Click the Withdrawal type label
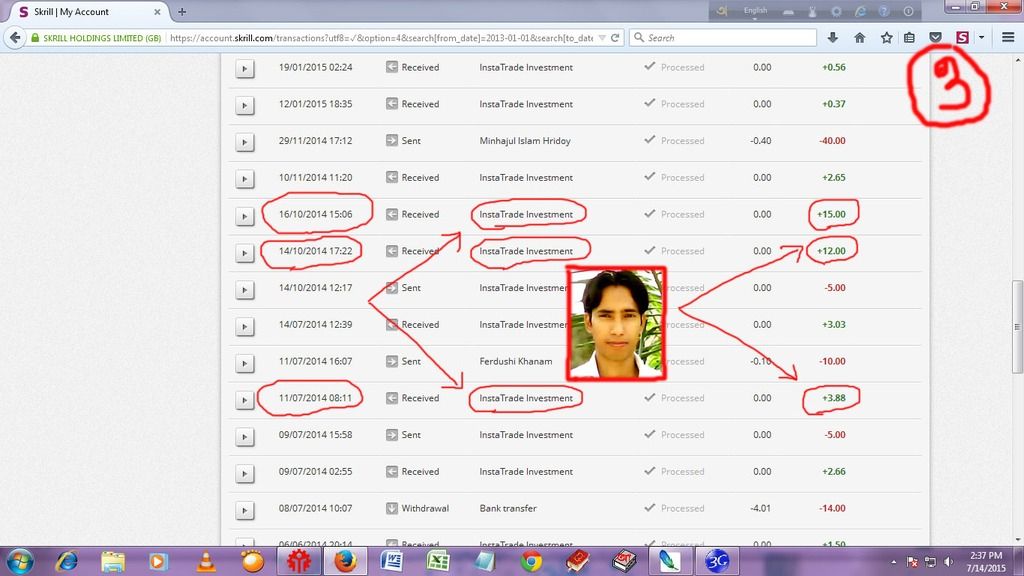 tap(425, 508)
